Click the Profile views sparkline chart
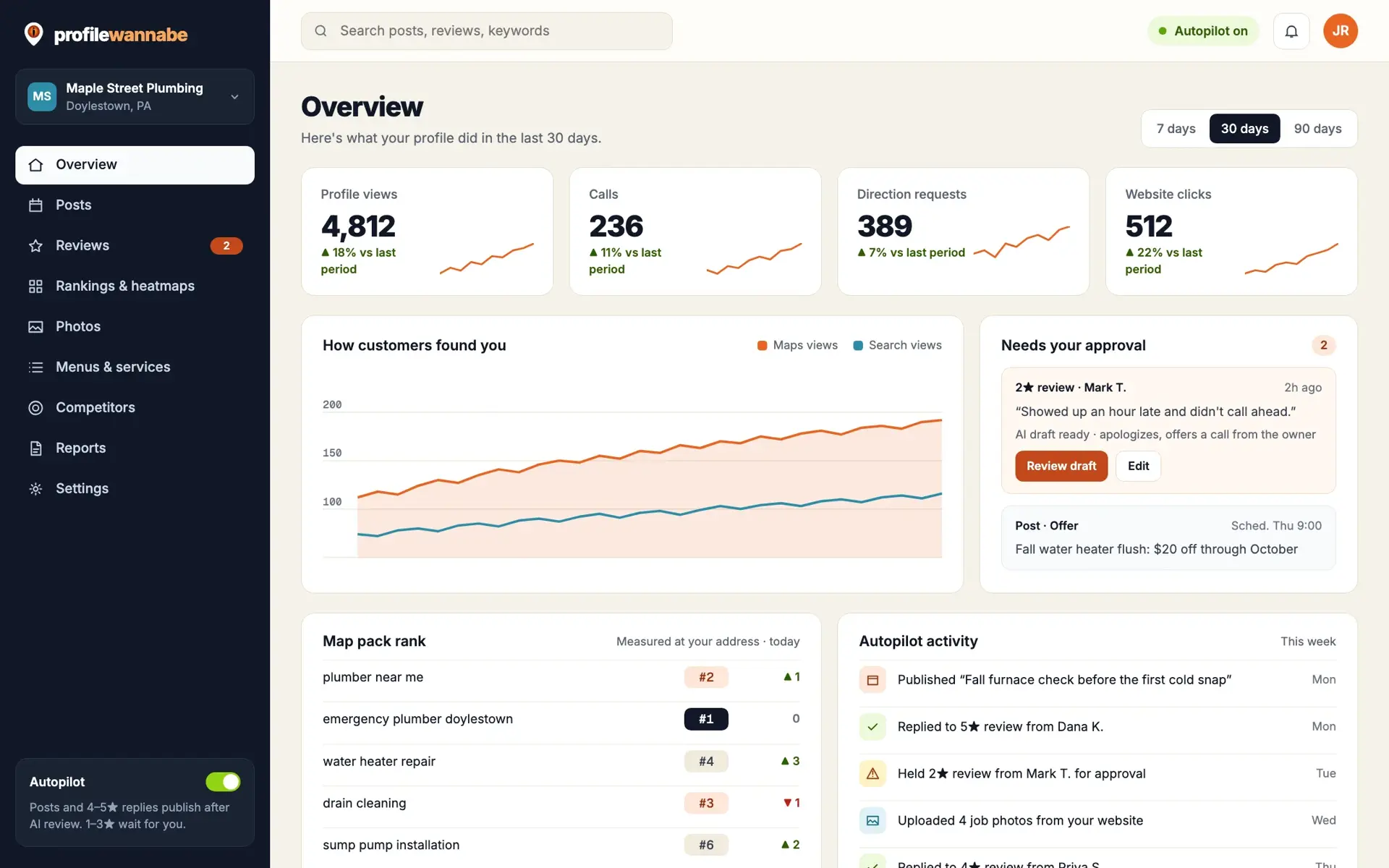 pos(487,259)
